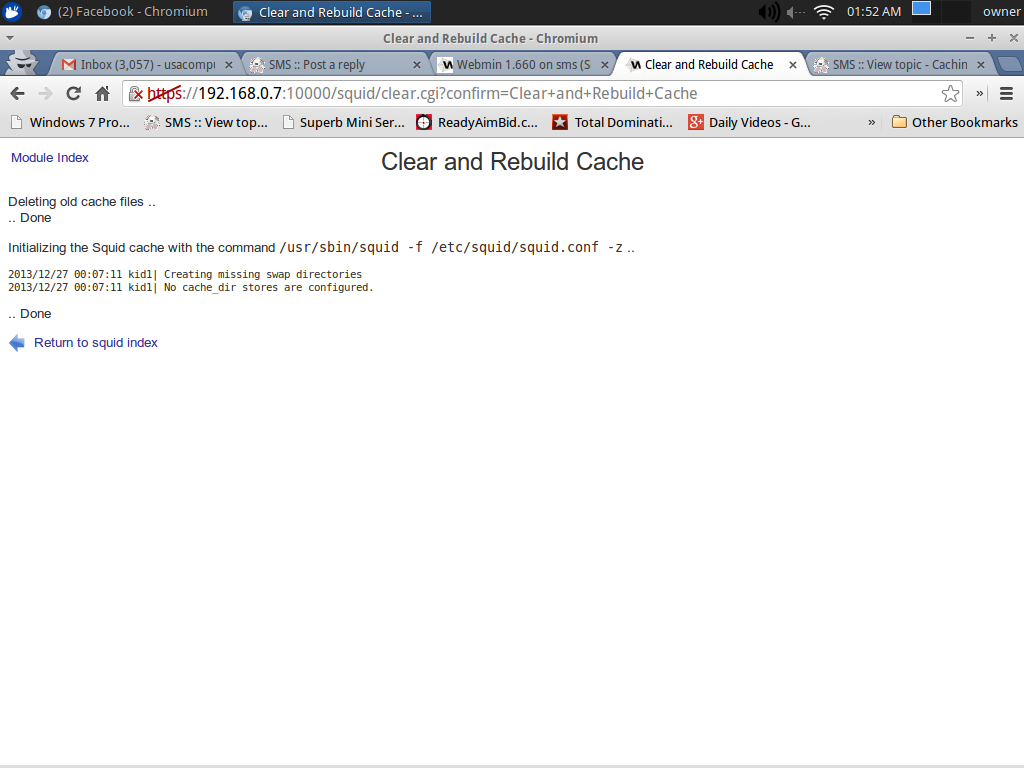Go to the browser home page
Viewport: 1024px width, 768px height.
pyautogui.click(x=102, y=94)
